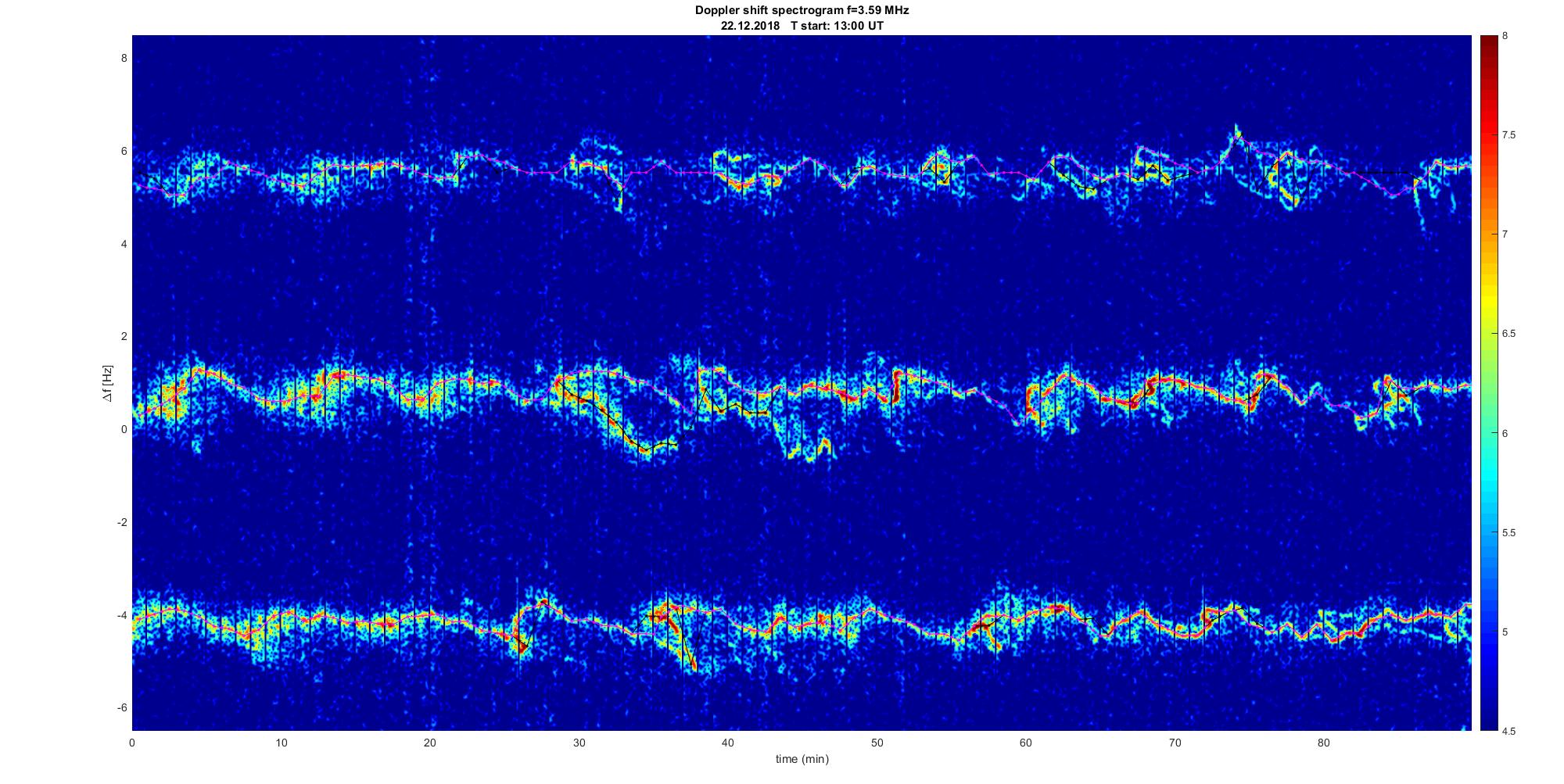Click the y-axis tick label '-4'
Image resolution: width=1564 pixels, height=784 pixels.
pyautogui.click(x=122, y=615)
